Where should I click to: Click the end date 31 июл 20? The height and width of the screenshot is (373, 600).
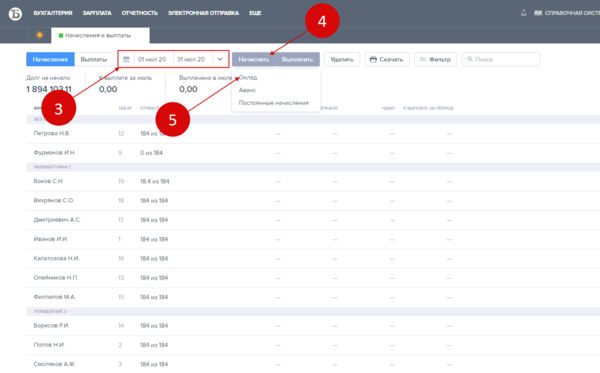tap(191, 59)
